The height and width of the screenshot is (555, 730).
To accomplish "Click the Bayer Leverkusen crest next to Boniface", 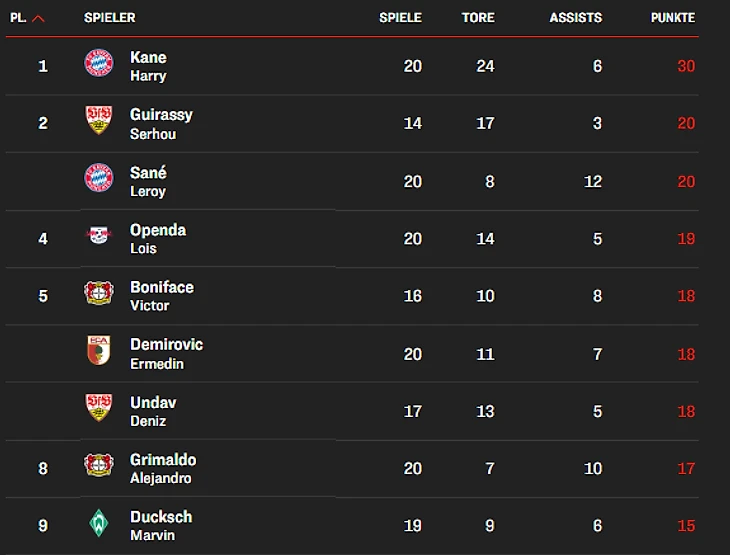I will (98, 294).
